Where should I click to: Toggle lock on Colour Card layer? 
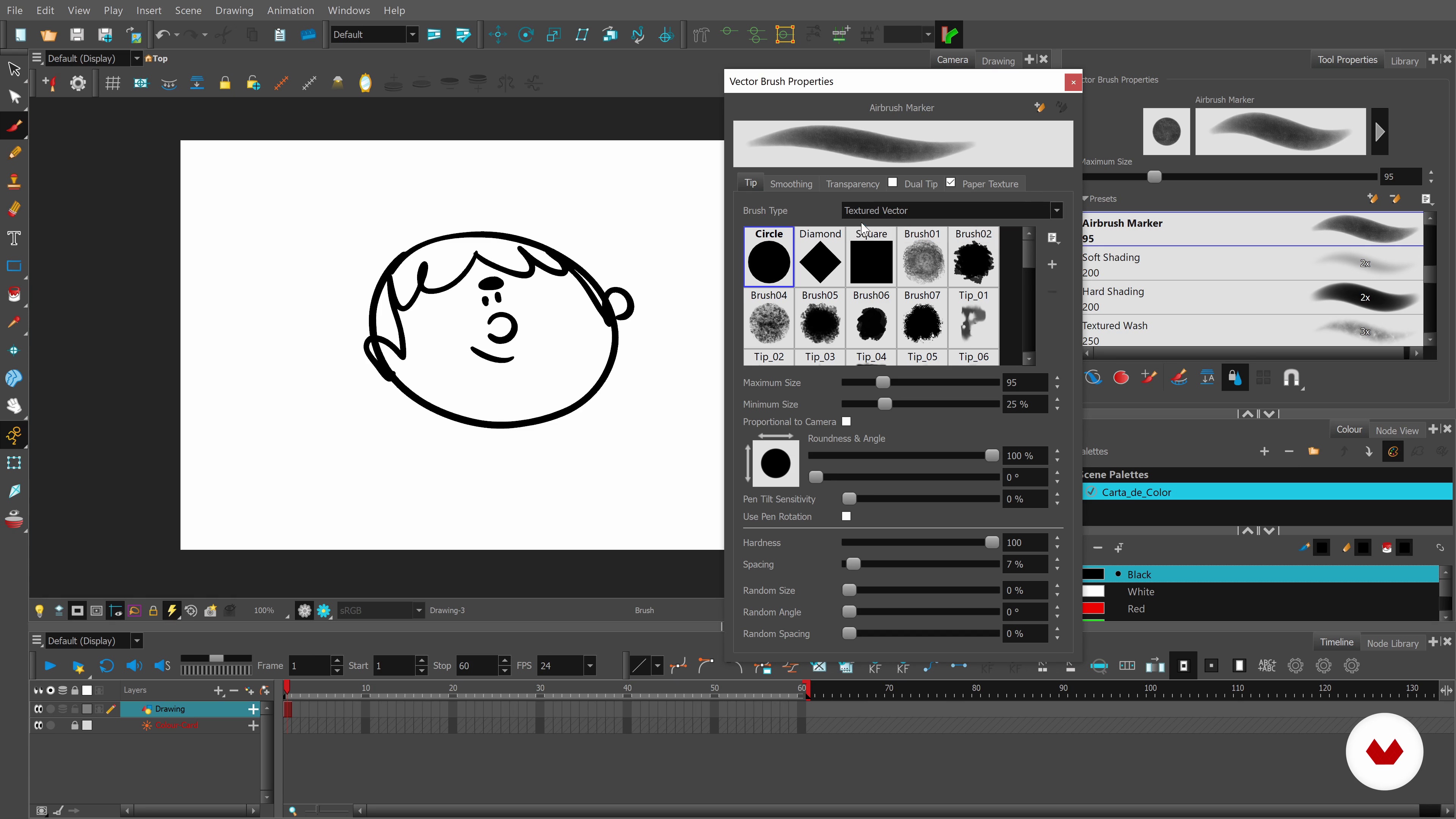point(75,725)
